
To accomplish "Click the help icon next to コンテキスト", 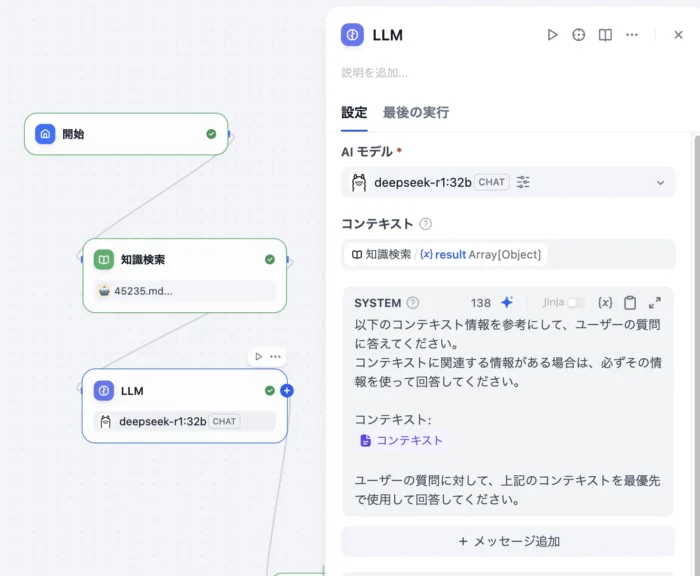I will tap(426, 224).
